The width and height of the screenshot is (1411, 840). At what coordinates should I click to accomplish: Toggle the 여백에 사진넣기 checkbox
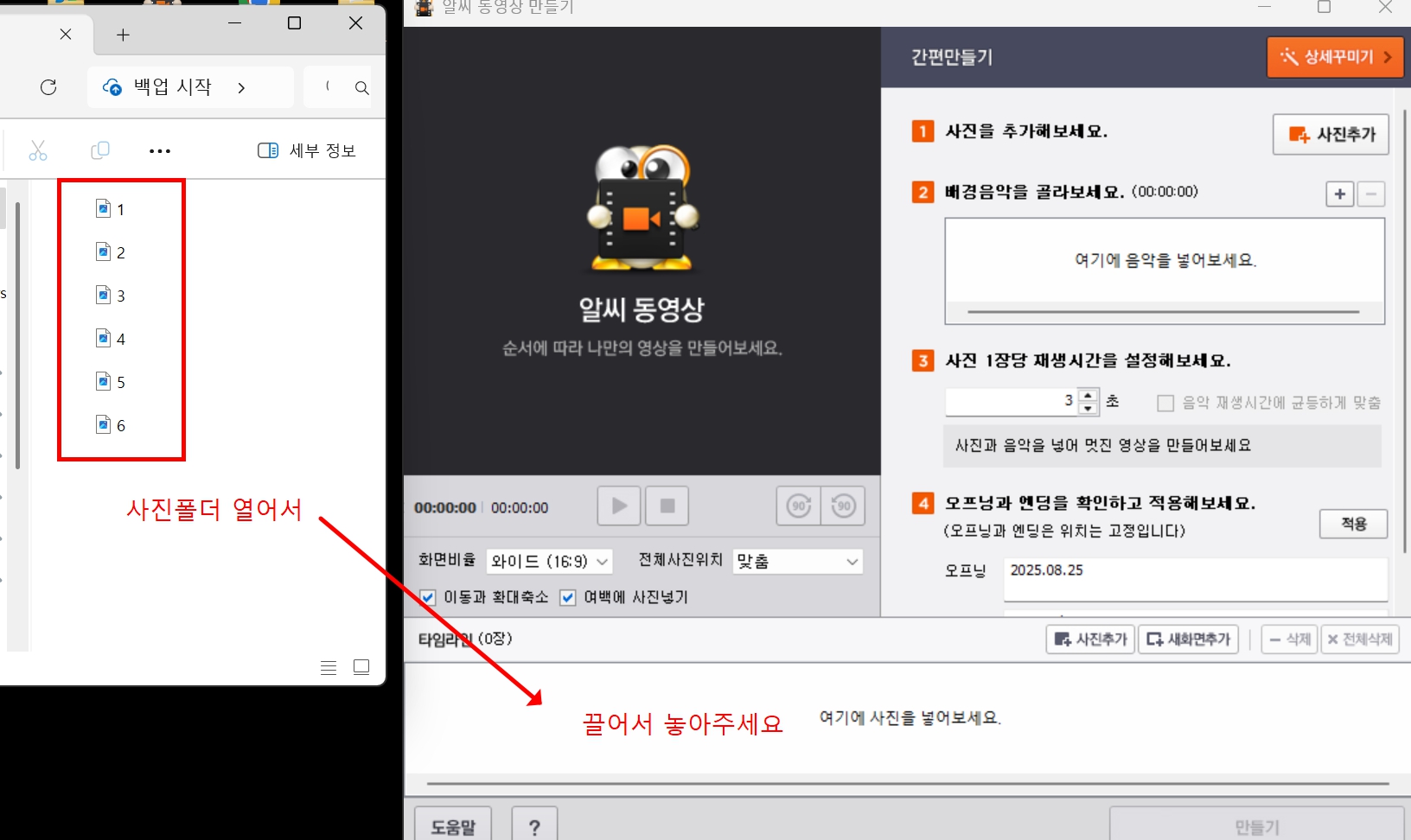tap(568, 597)
